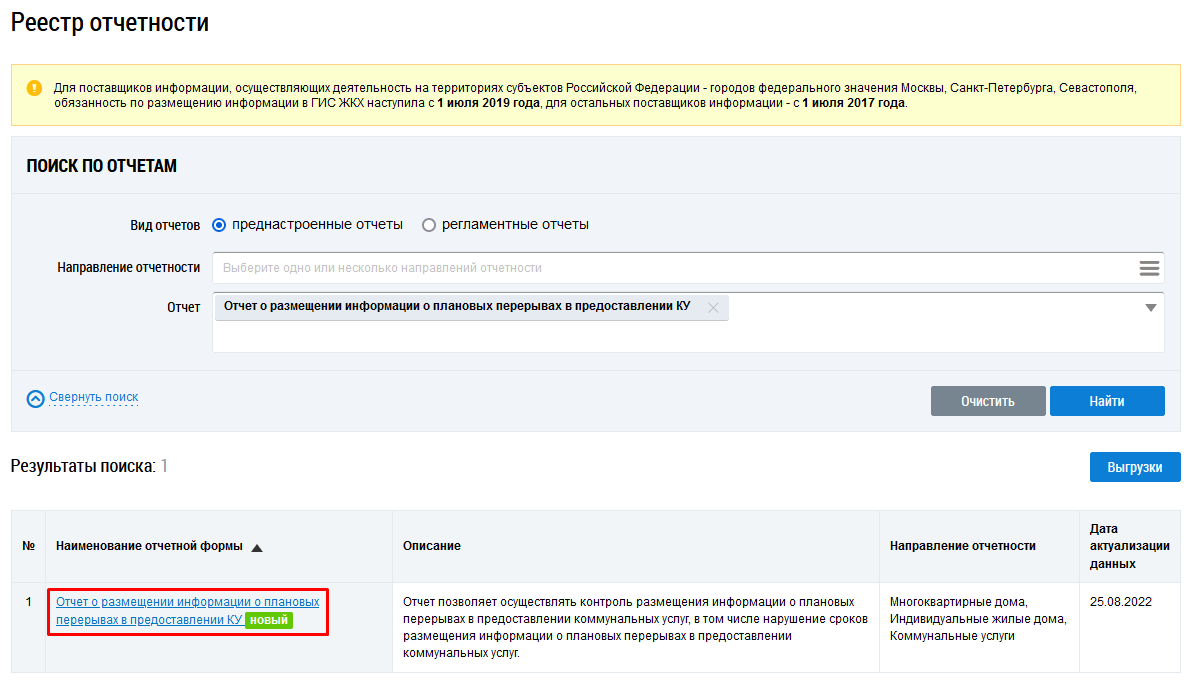Remove the selected report tag with X
The image size is (1191, 683).
(713, 308)
